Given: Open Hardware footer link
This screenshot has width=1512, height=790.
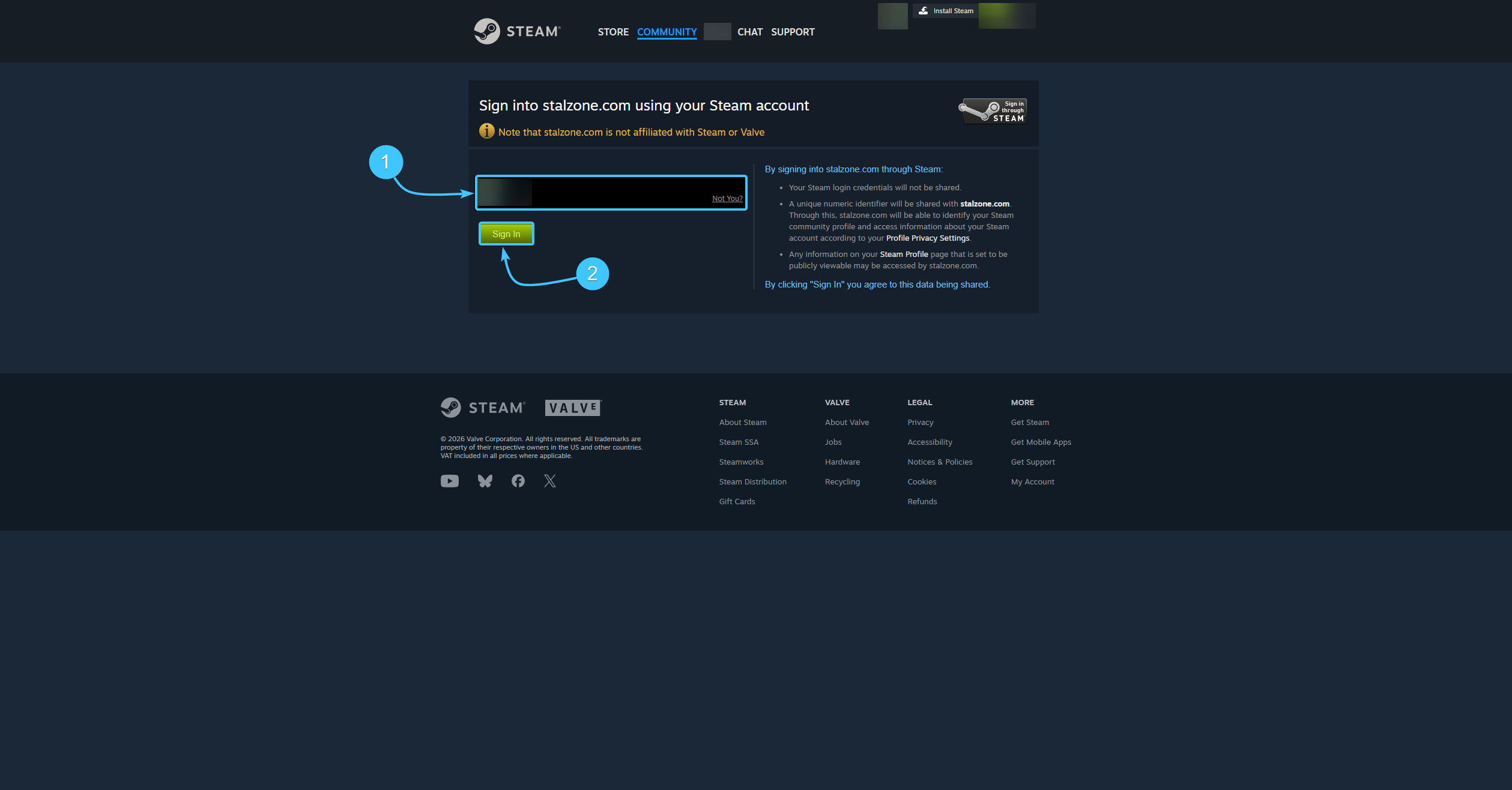Looking at the screenshot, I should point(842,462).
